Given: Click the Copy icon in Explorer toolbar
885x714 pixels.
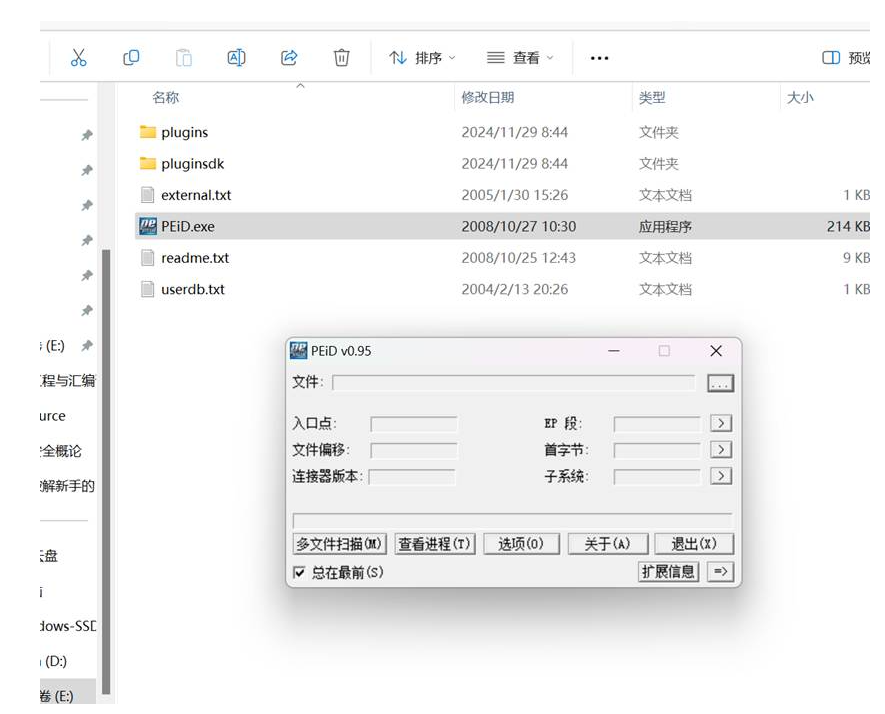Looking at the screenshot, I should (131, 58).
